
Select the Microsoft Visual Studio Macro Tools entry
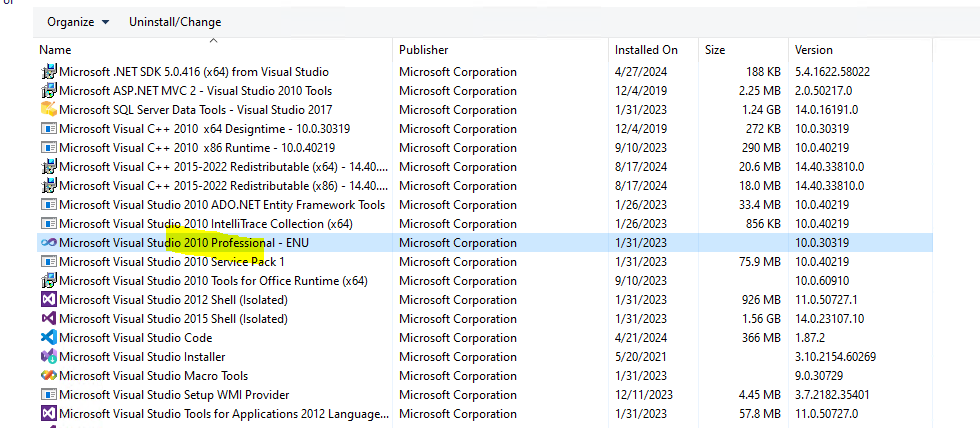tap(153, 376)
